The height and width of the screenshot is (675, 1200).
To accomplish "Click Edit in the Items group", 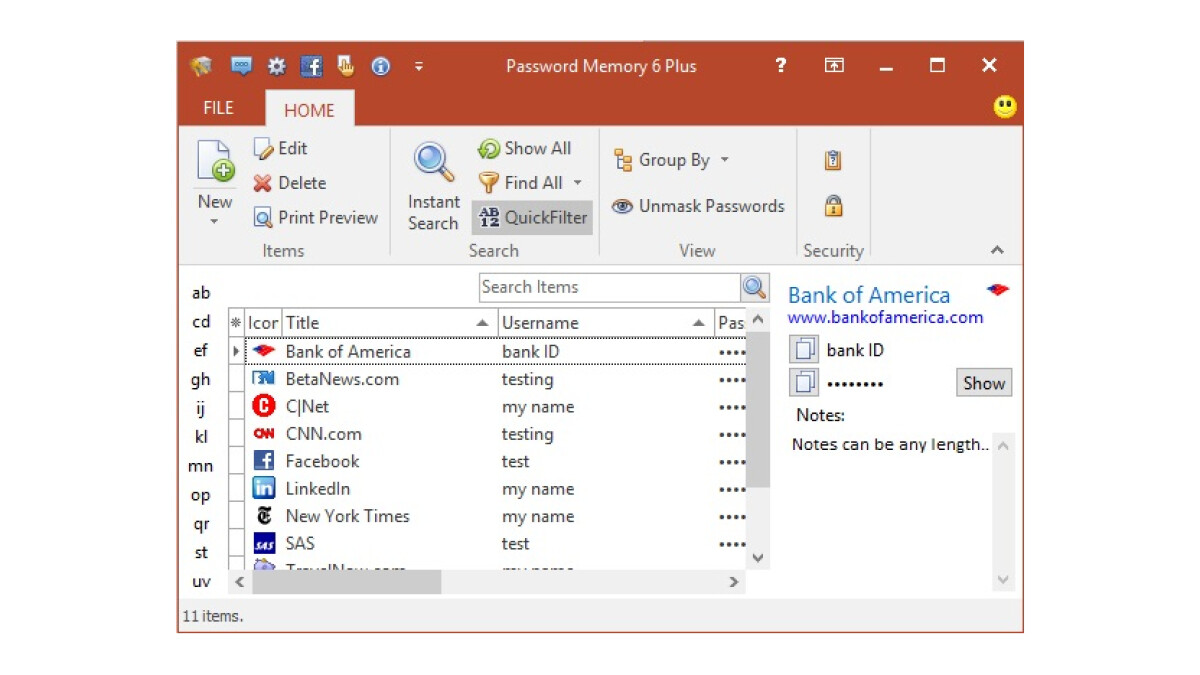I will point(280,148).
